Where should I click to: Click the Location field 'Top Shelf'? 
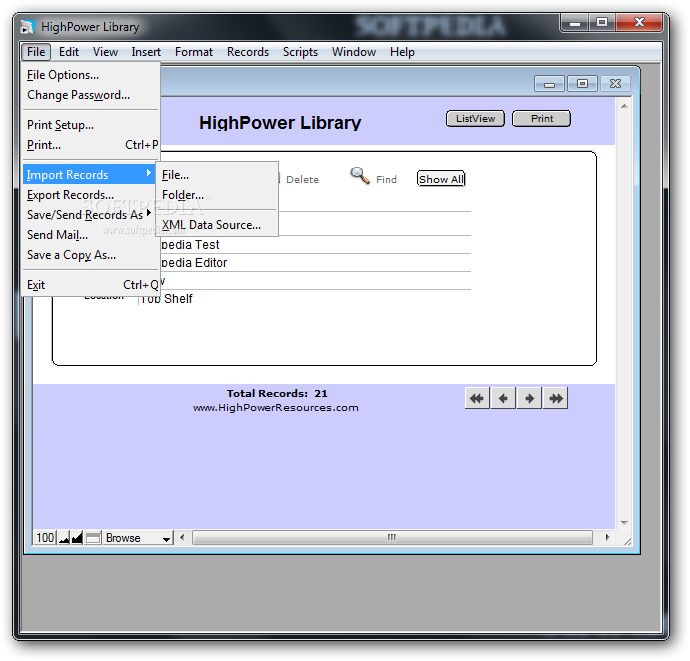click(305, 299)
